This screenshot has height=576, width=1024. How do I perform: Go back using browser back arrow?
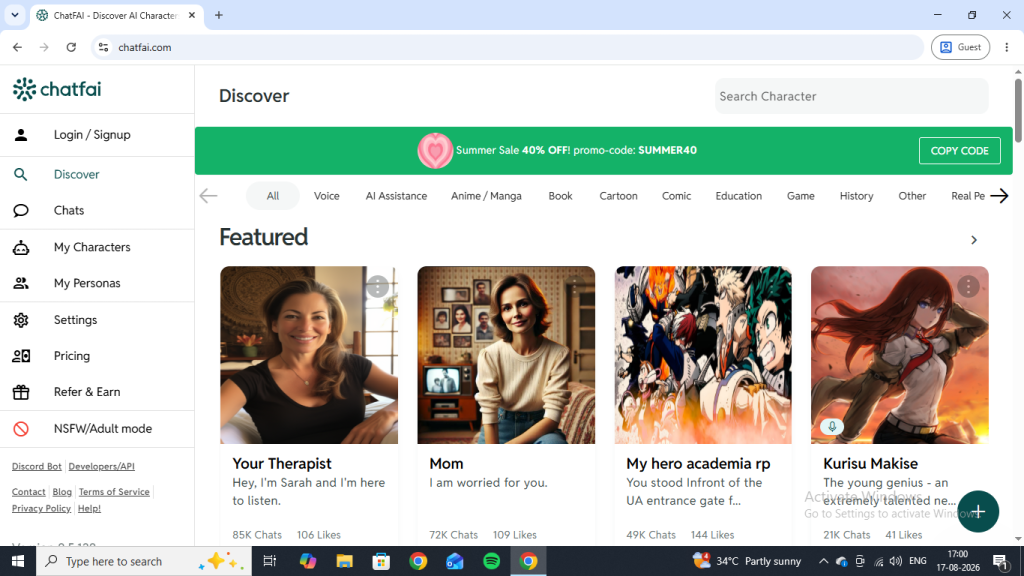pyautogui.click(x=18, y=47)
